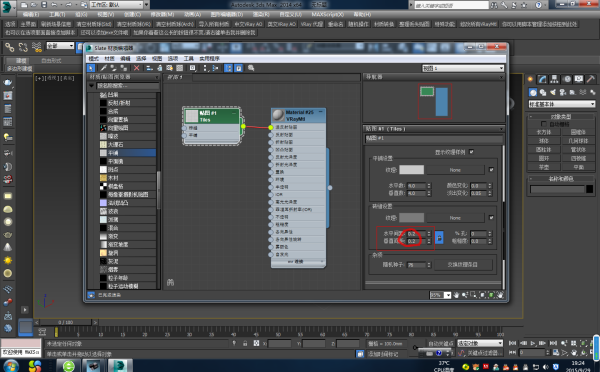This screenshot has width=600, height=372.
Task: Click the random seed value field
Action: (416, 264)
